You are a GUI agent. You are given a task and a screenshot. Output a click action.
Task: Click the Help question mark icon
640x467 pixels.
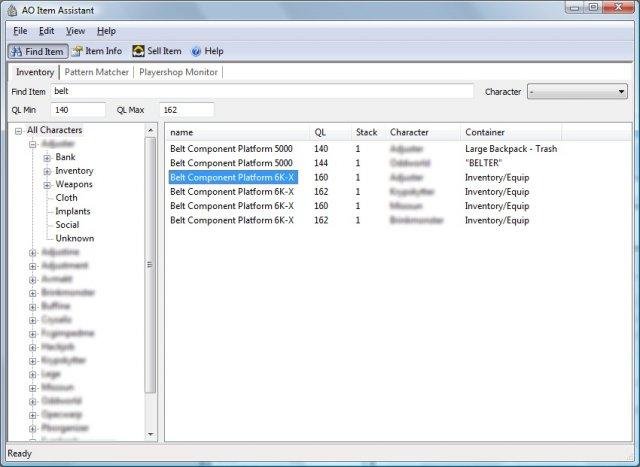196,51
